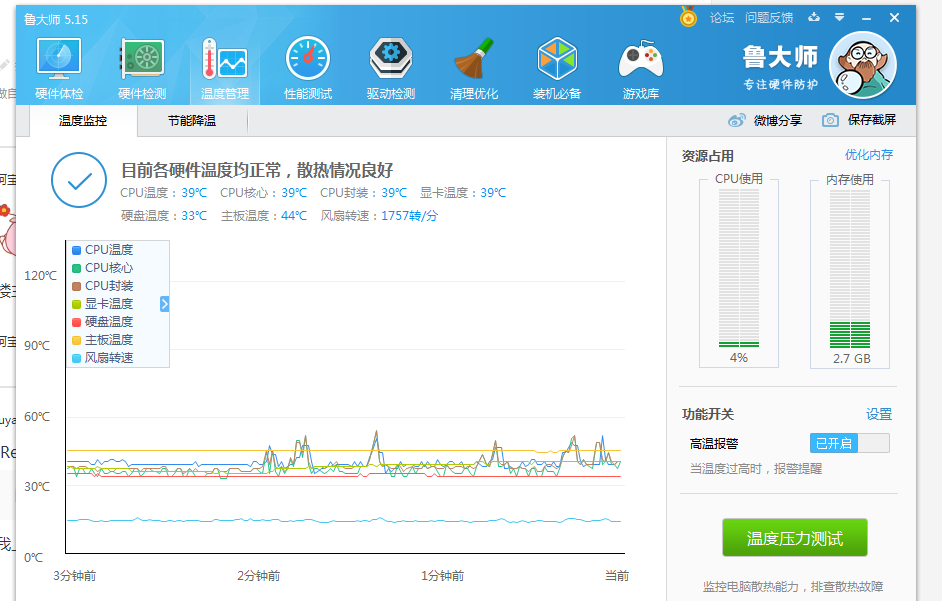Click 微博分享 share link
This screenshot has width=942, height=601.
pos(777,120)
